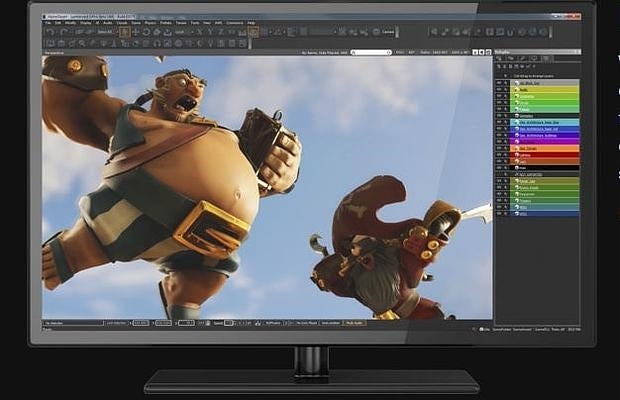Open the Modify menu
The width and height of the screenshot is (620, 400).
pos(70,23)
